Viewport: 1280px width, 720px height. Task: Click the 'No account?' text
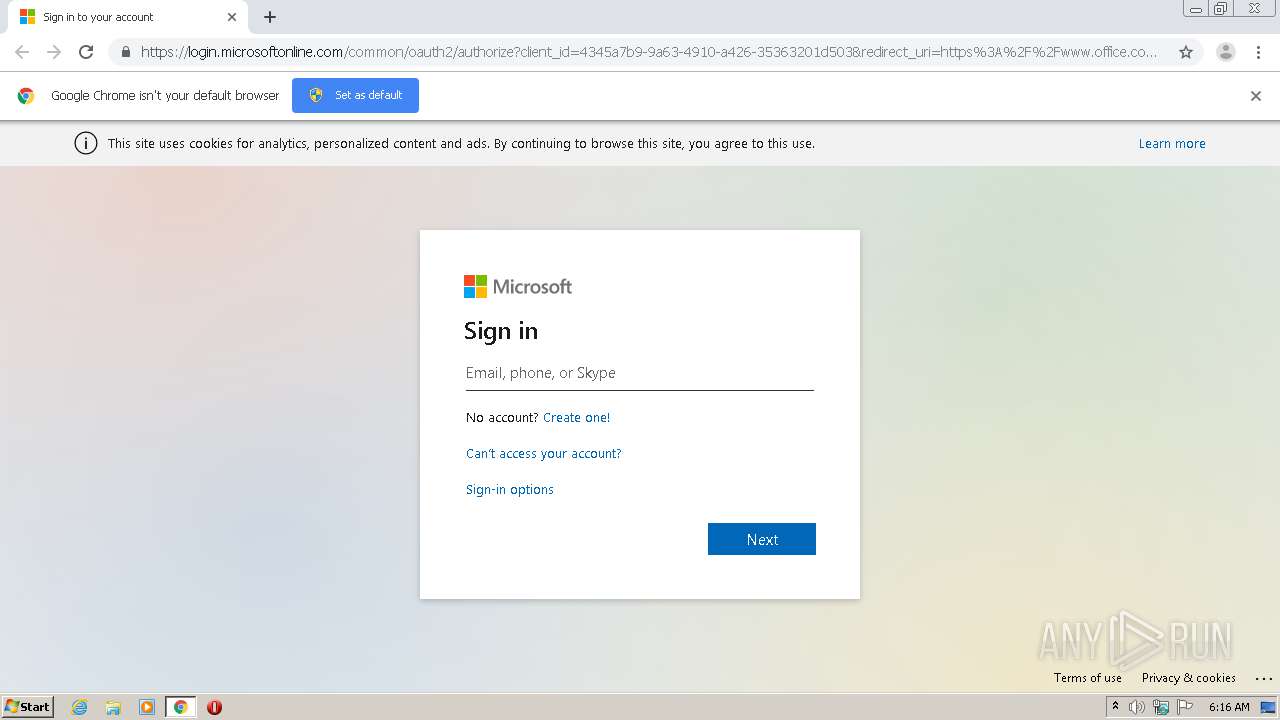click(502, 418)
